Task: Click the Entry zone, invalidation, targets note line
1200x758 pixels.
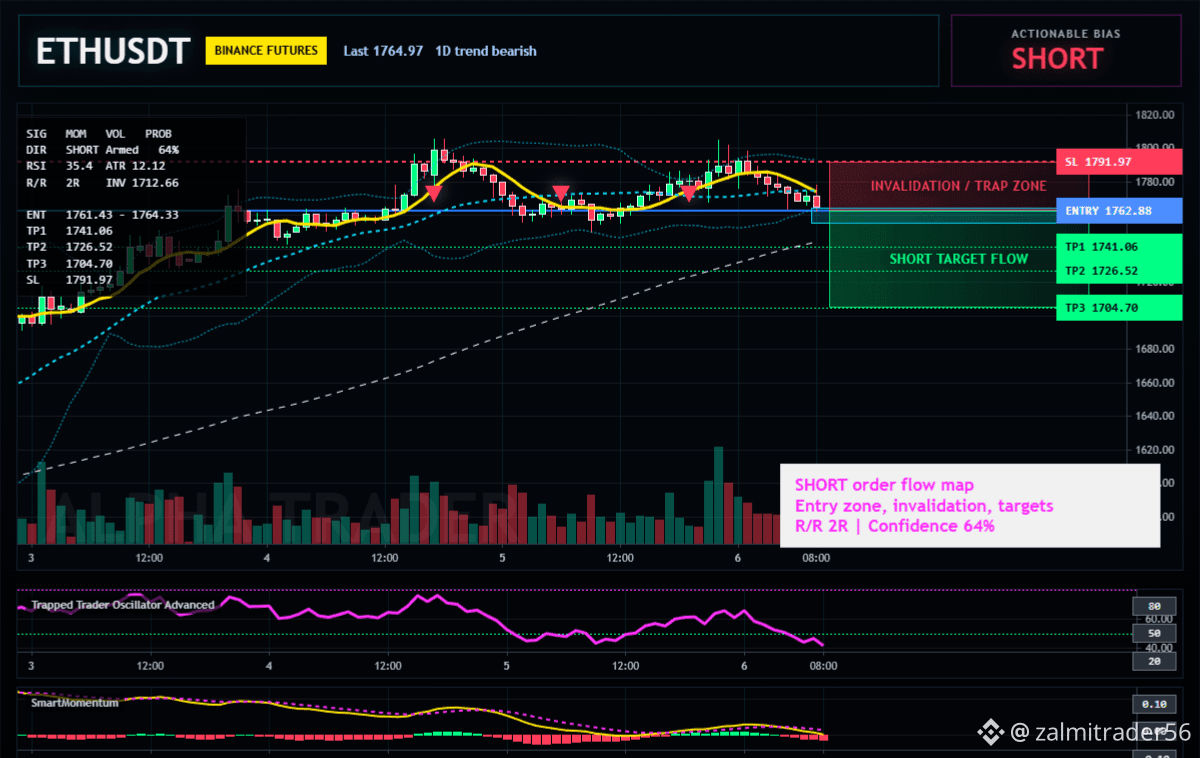Action: point(924,506)
